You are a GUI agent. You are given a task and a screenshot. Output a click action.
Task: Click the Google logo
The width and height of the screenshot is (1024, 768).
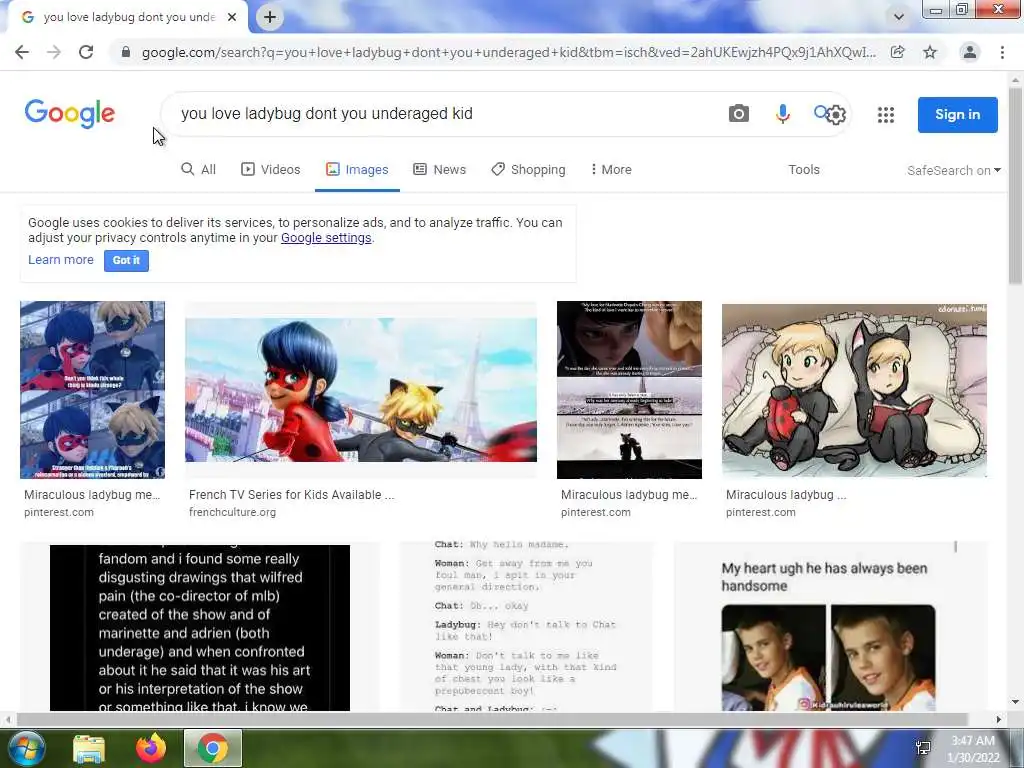[70, 114]
